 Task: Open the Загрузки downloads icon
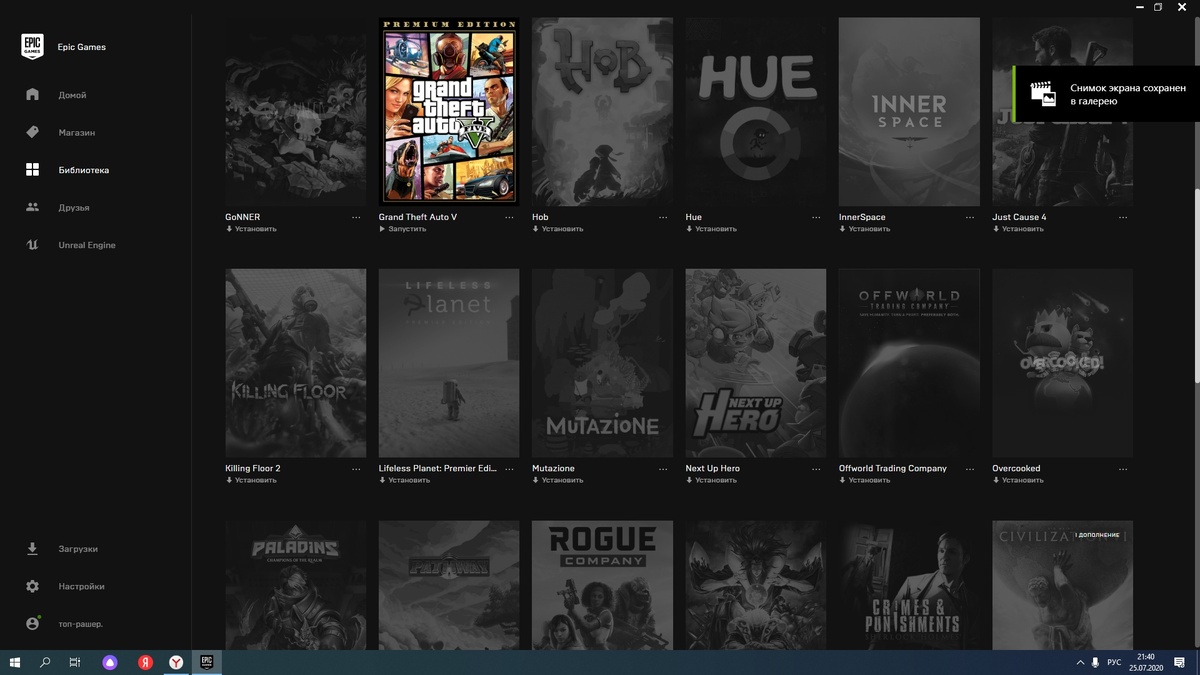32,549
